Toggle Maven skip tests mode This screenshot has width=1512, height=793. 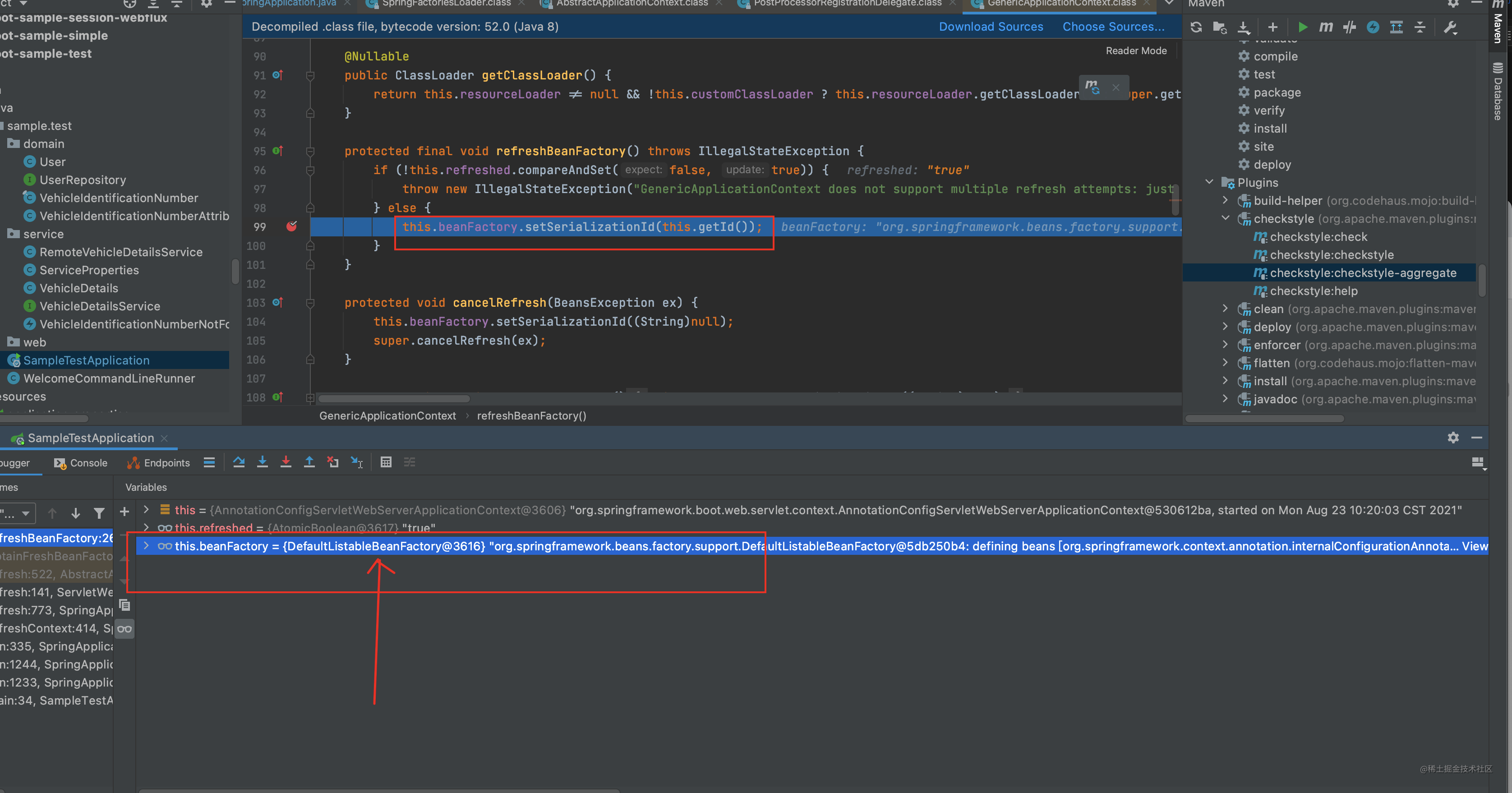click(x=1373, y=27)
